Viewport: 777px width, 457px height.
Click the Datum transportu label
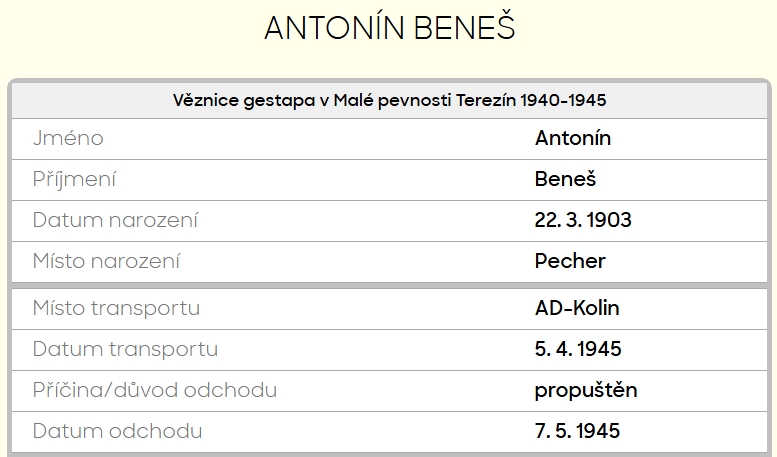(125, 350)
